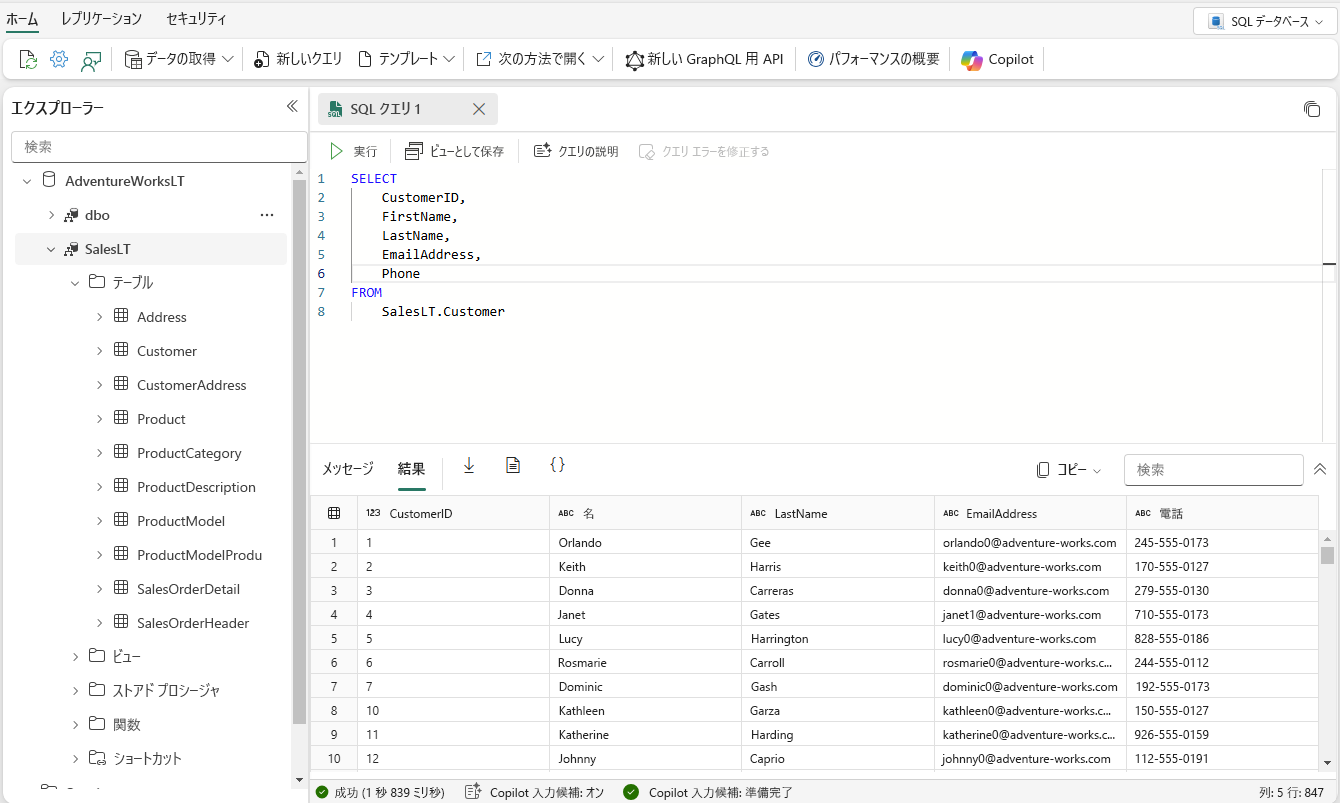Collapse results pane with double up chevron
1340x803 pixels.
click(x=1320, y=469)
